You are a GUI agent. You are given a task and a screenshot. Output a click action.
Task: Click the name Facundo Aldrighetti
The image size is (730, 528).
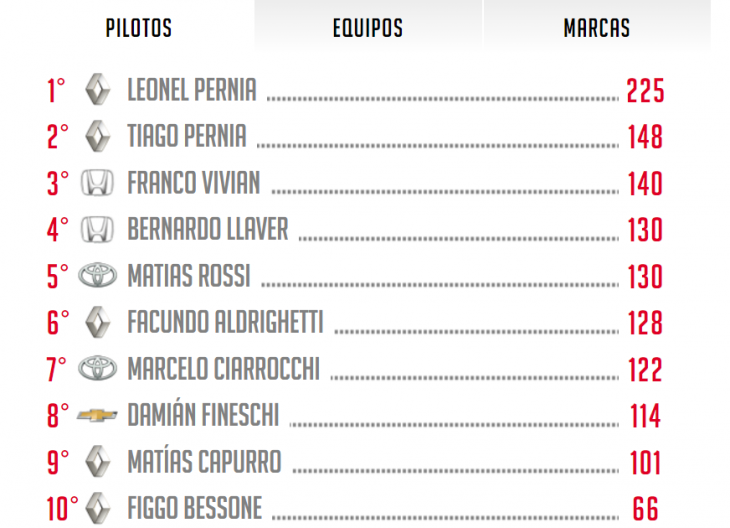[x=225, y=322]
